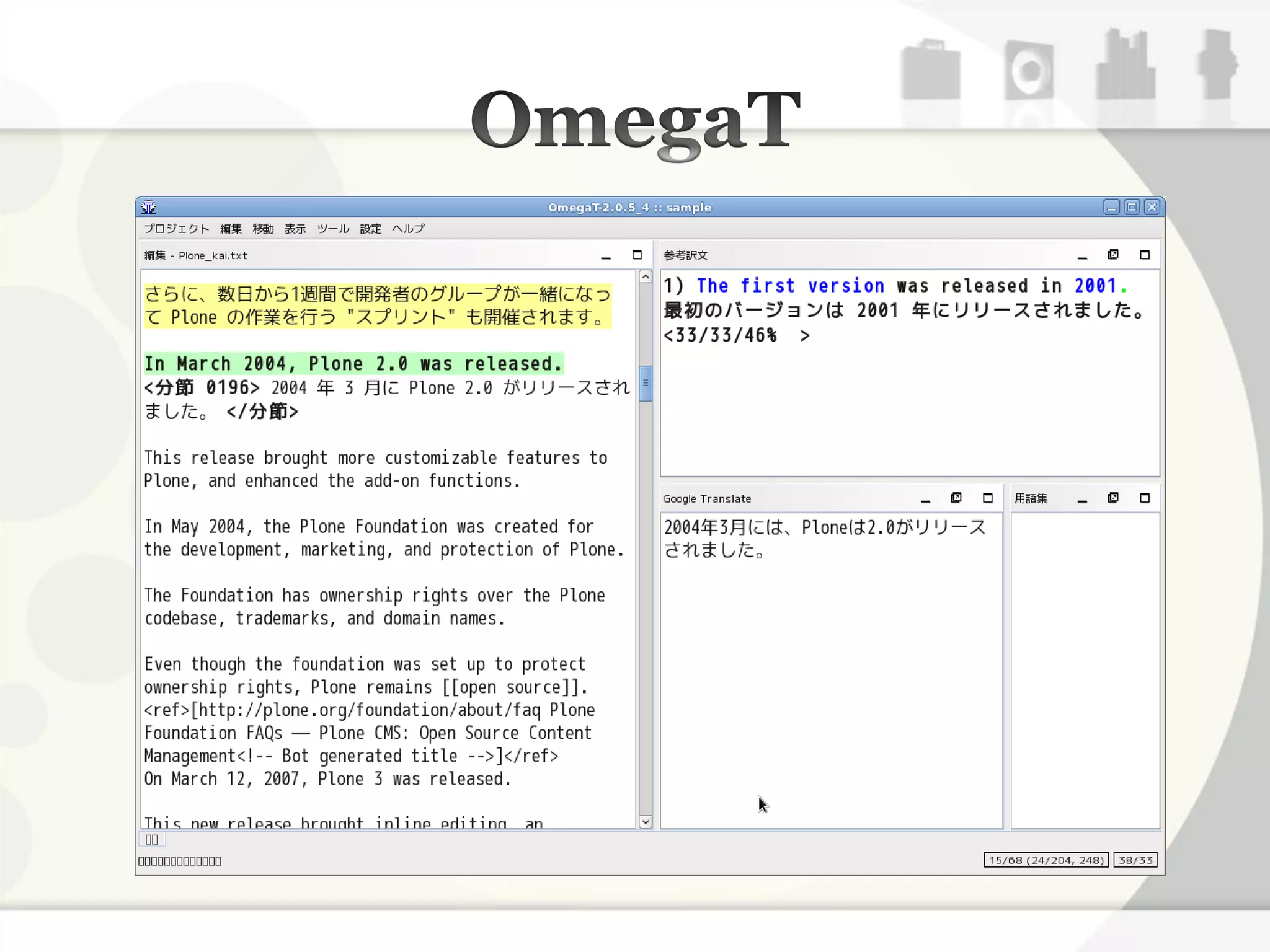Screen dimensions: 1270x952
Task: Maximize the 用語集 glossary pane
Action: [x=1145, y=498]
